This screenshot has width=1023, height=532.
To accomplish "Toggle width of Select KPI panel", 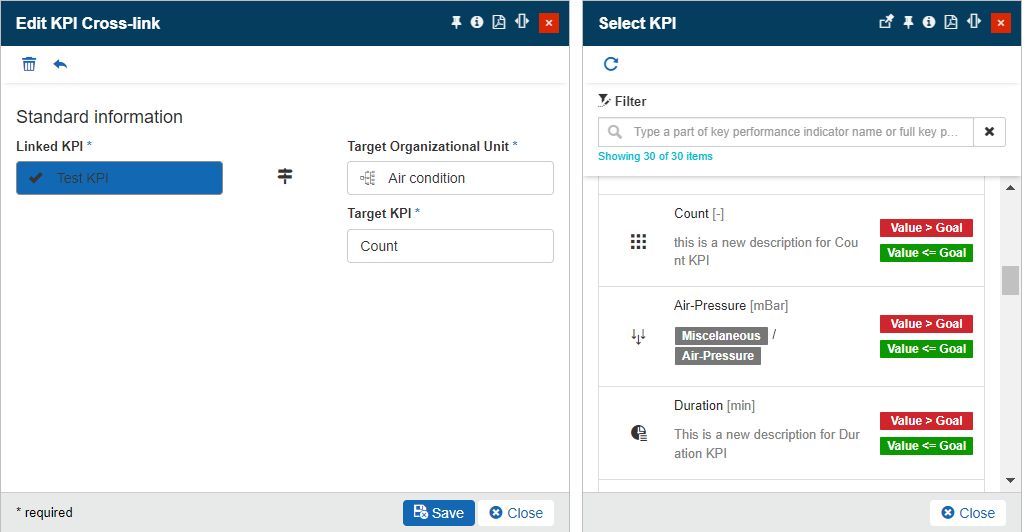I will coord(974,22).
